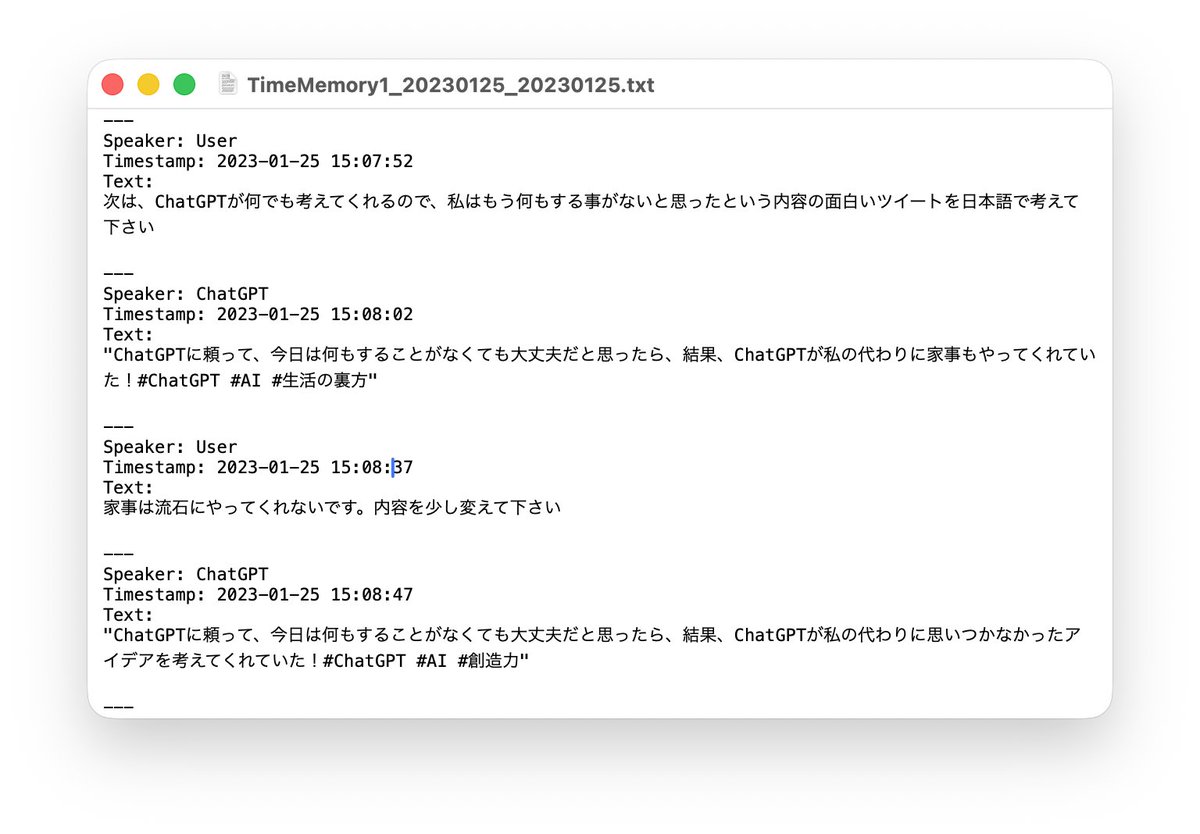This screenshot has width=1200, height=834.
Task: Click "Speaker: ChatGPT" above timestamp 15:08:02
Action: pyautogui.click(x=186, y=294)
